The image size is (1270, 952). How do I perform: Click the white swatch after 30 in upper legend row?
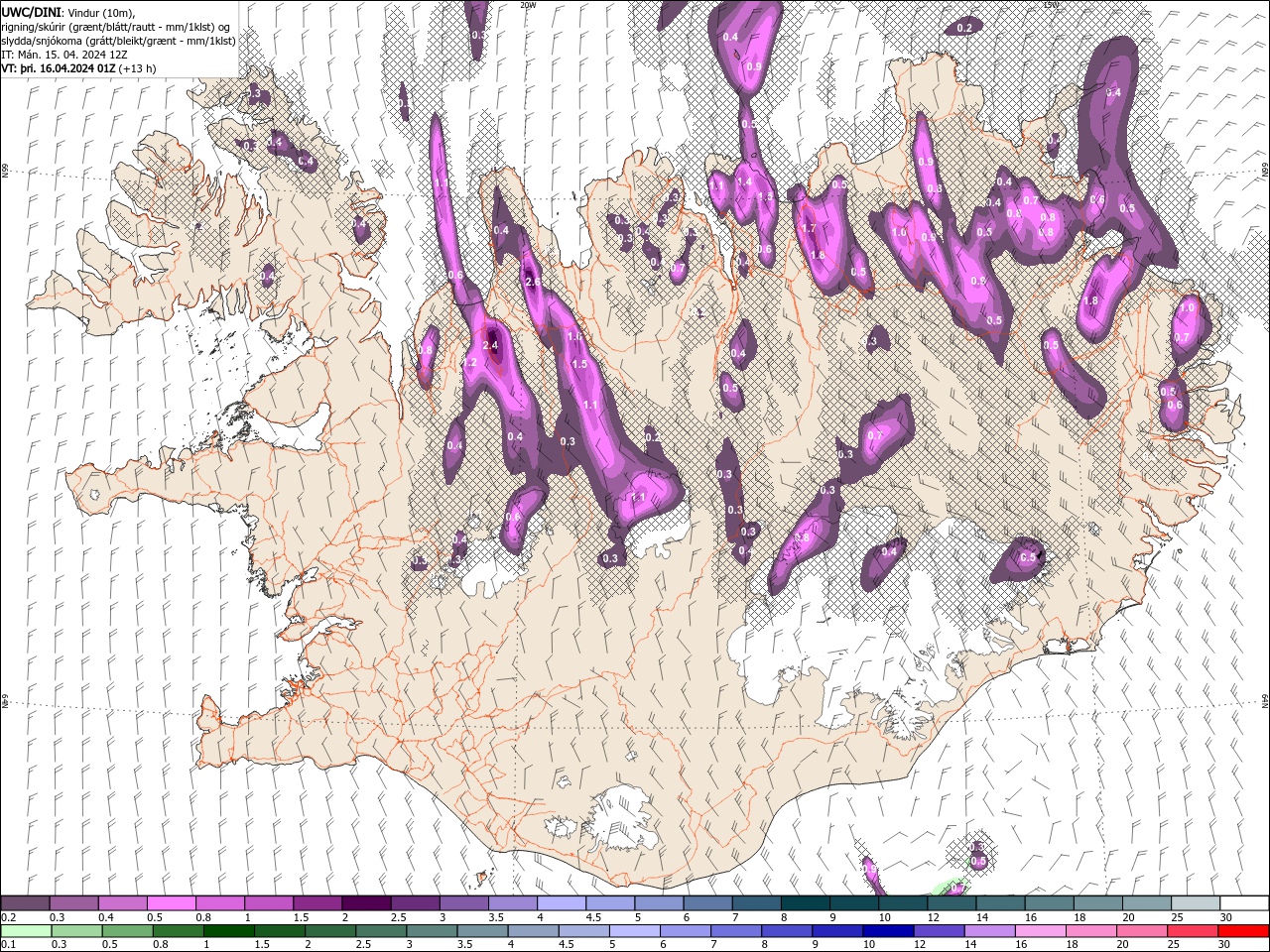[x=1243, y=903]
